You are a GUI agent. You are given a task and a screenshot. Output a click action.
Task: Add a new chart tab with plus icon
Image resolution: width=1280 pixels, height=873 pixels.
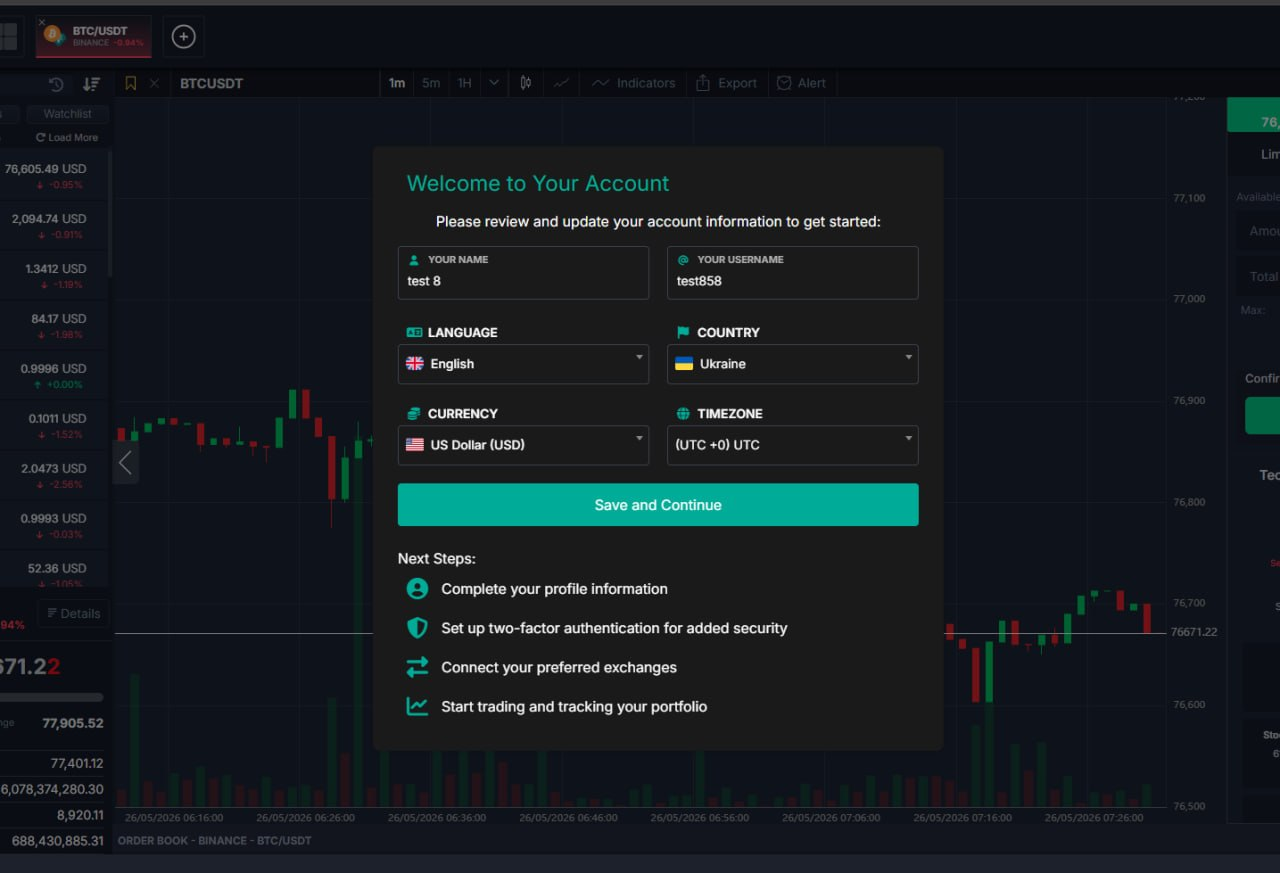tap(183, 37)
